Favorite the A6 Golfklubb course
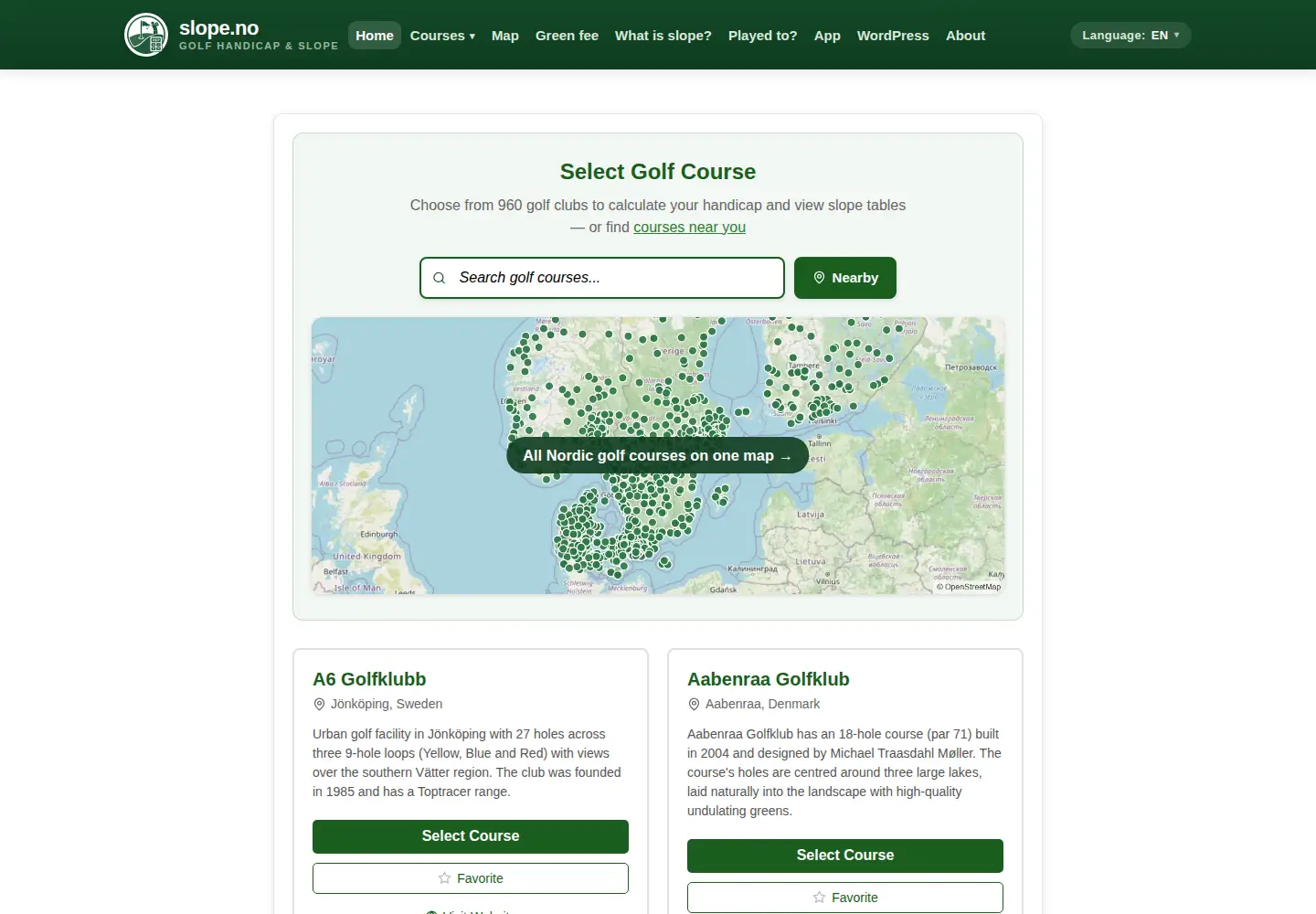This screenshot has width=1316, height=914. click(x=471, y=878)
